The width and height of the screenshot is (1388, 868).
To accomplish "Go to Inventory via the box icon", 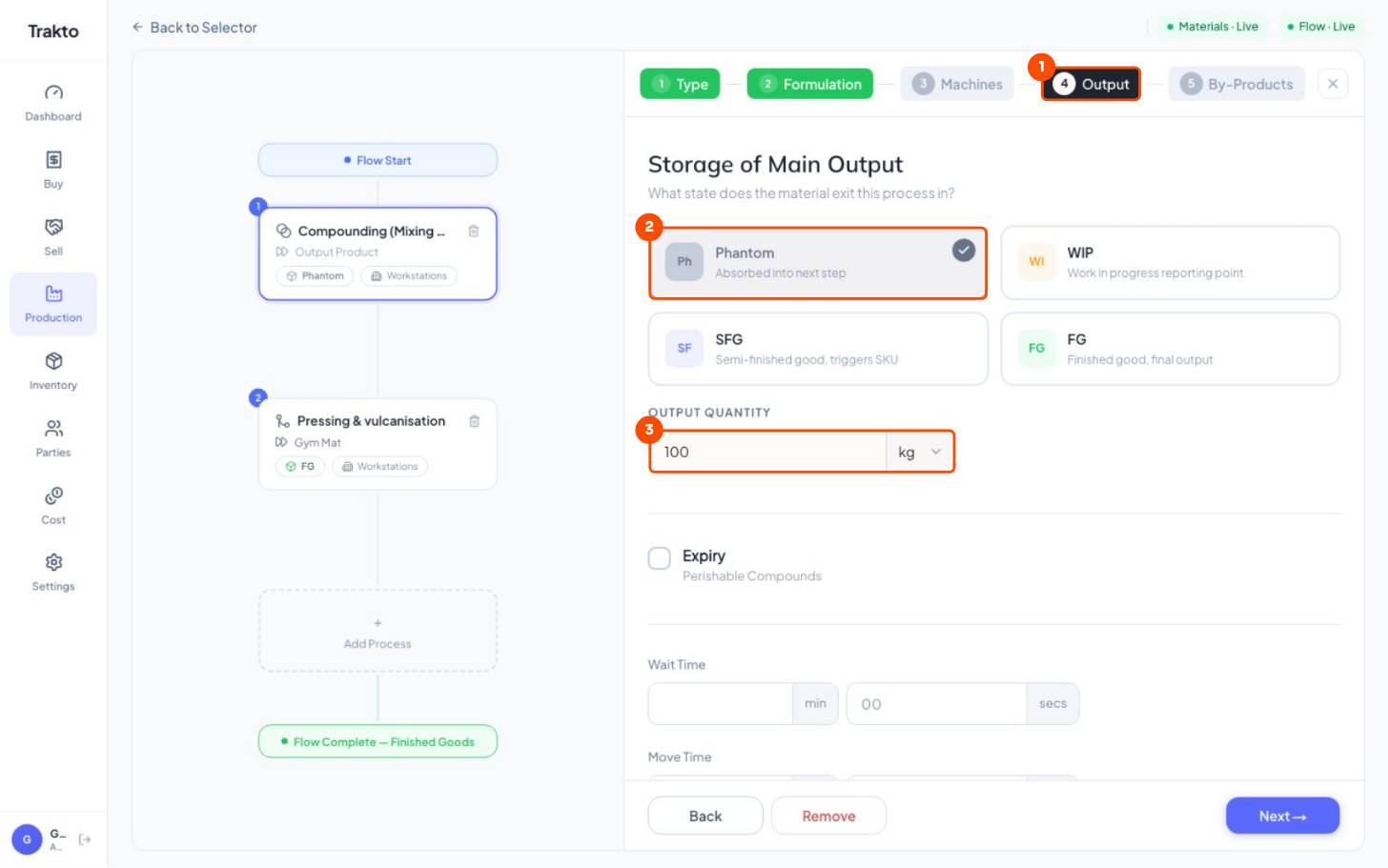I will 53,361.
